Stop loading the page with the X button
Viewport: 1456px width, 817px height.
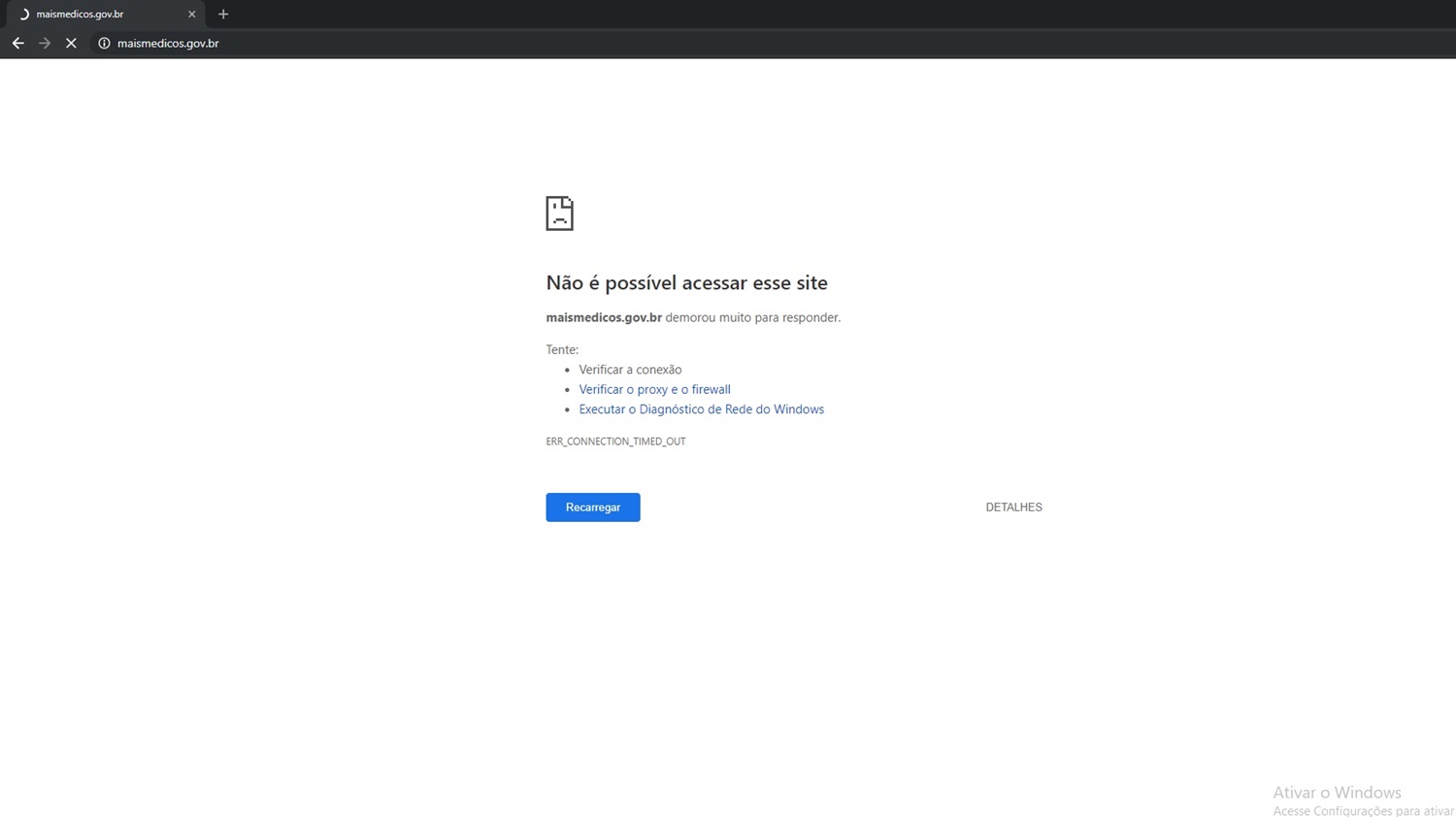71,43
